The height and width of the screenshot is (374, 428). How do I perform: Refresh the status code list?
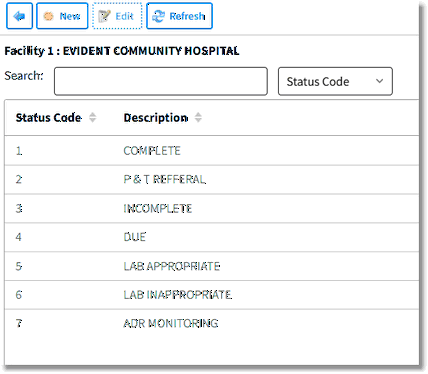pos(179,16)
